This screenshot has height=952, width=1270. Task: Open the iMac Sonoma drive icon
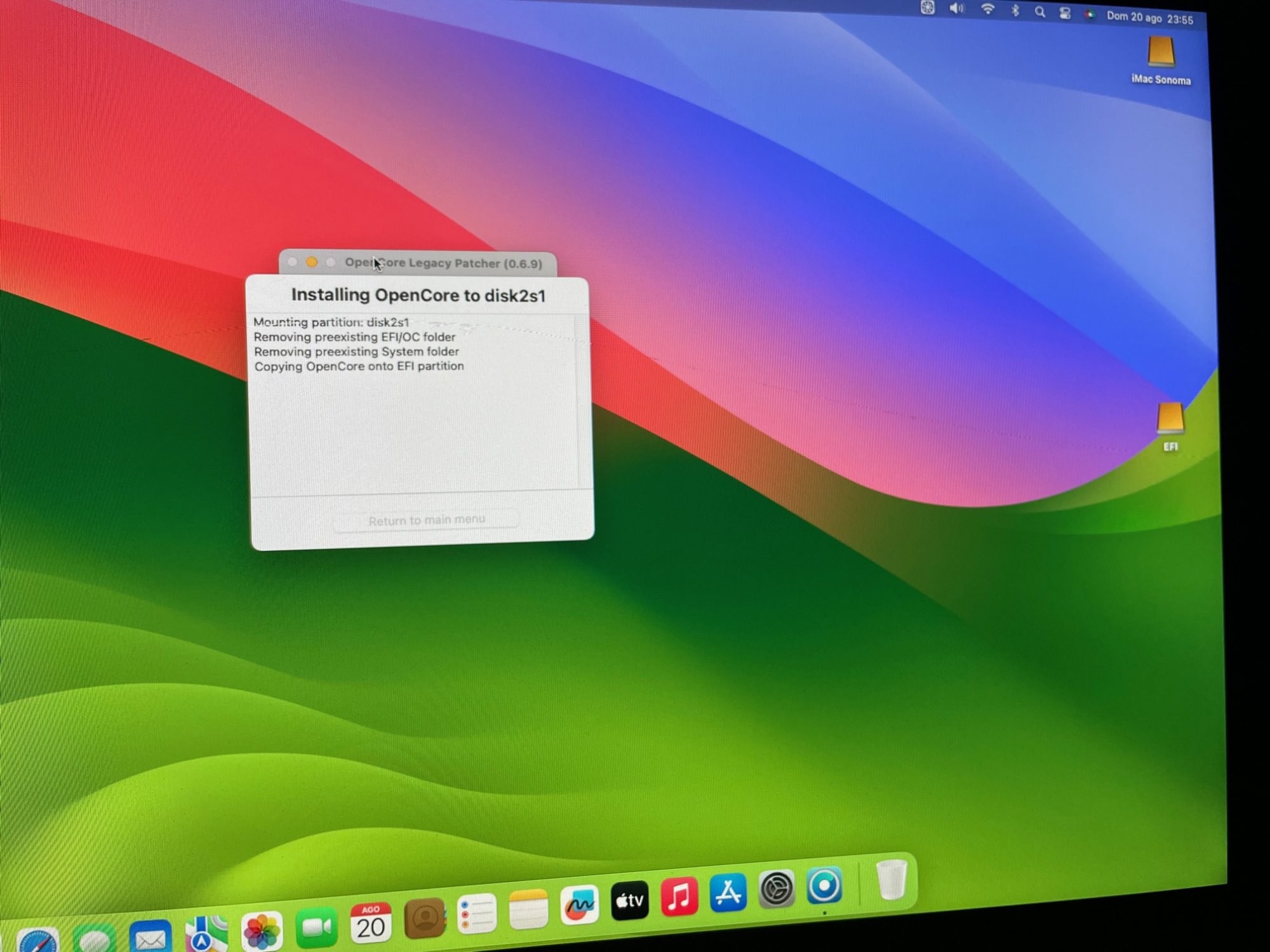pyautogui.click(x=1160, y=53)
